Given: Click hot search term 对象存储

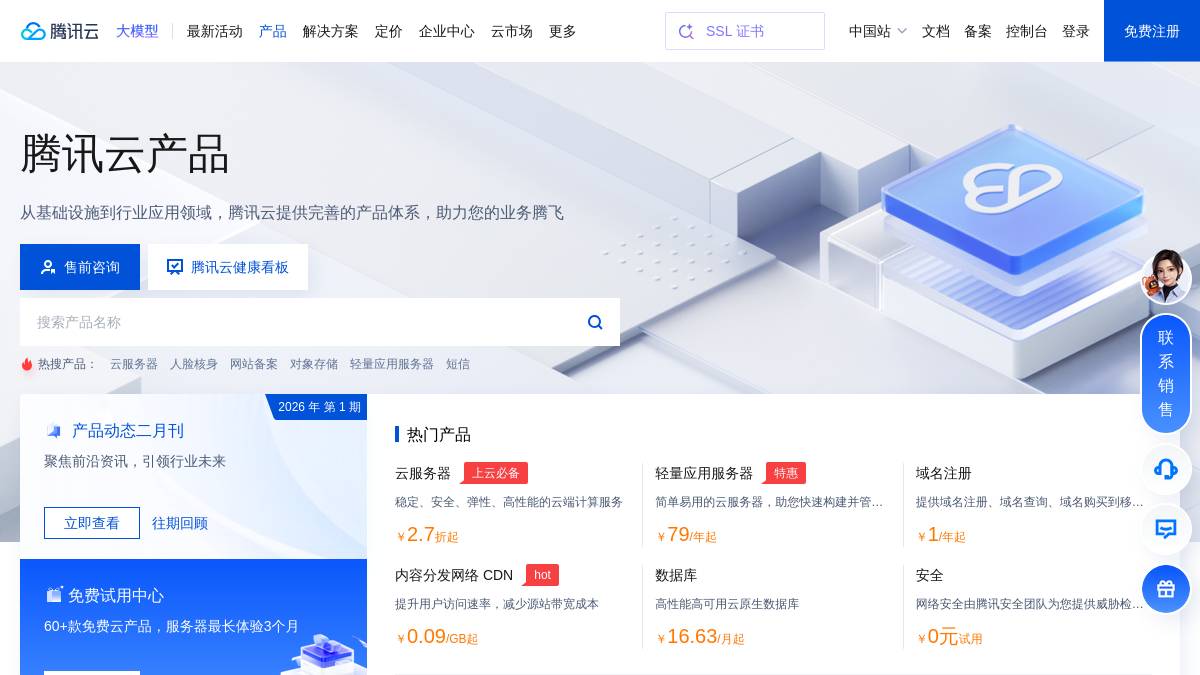Looking at the screenshot, I should (314, 364).
